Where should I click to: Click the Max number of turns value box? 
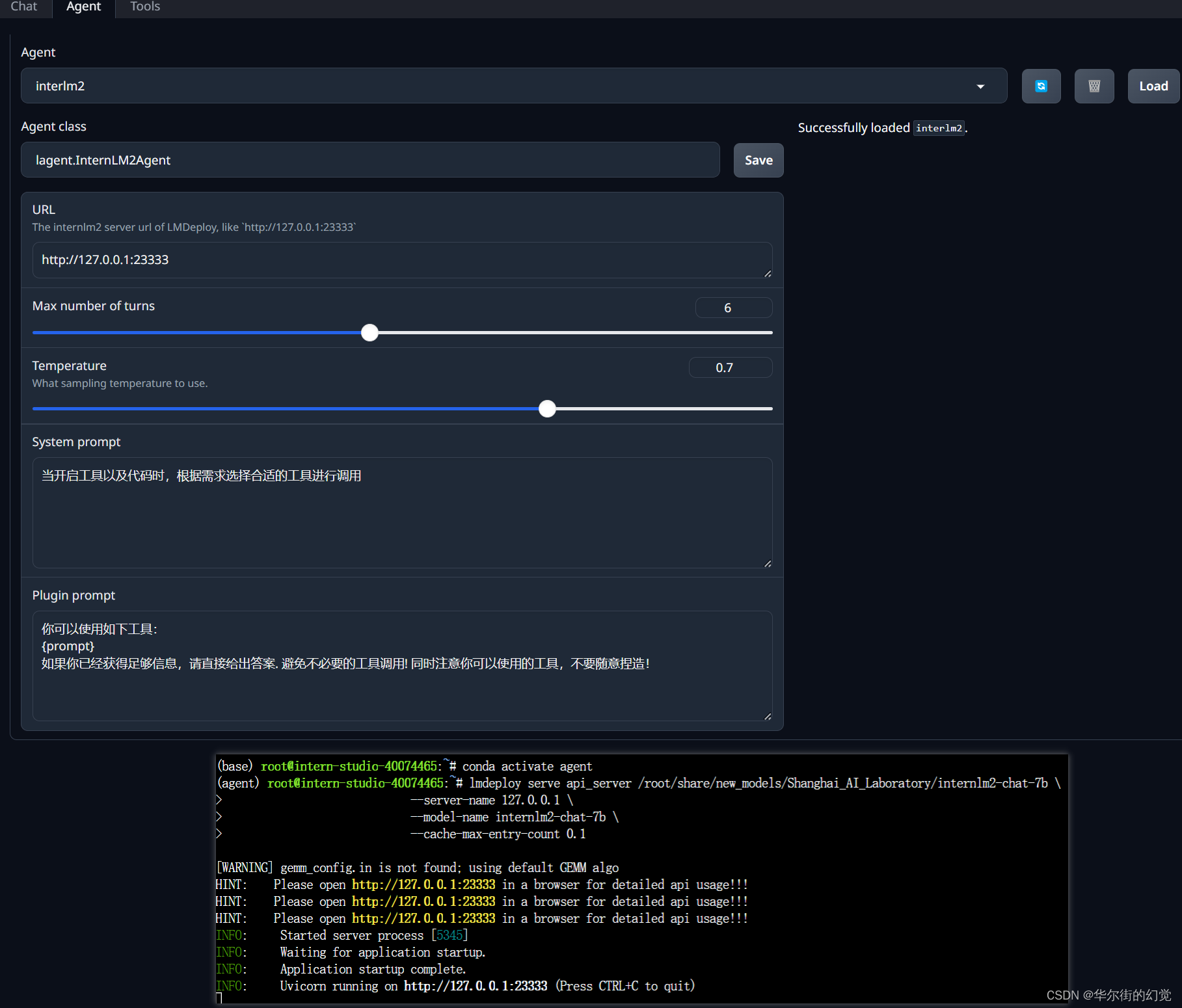coord(734,308)
